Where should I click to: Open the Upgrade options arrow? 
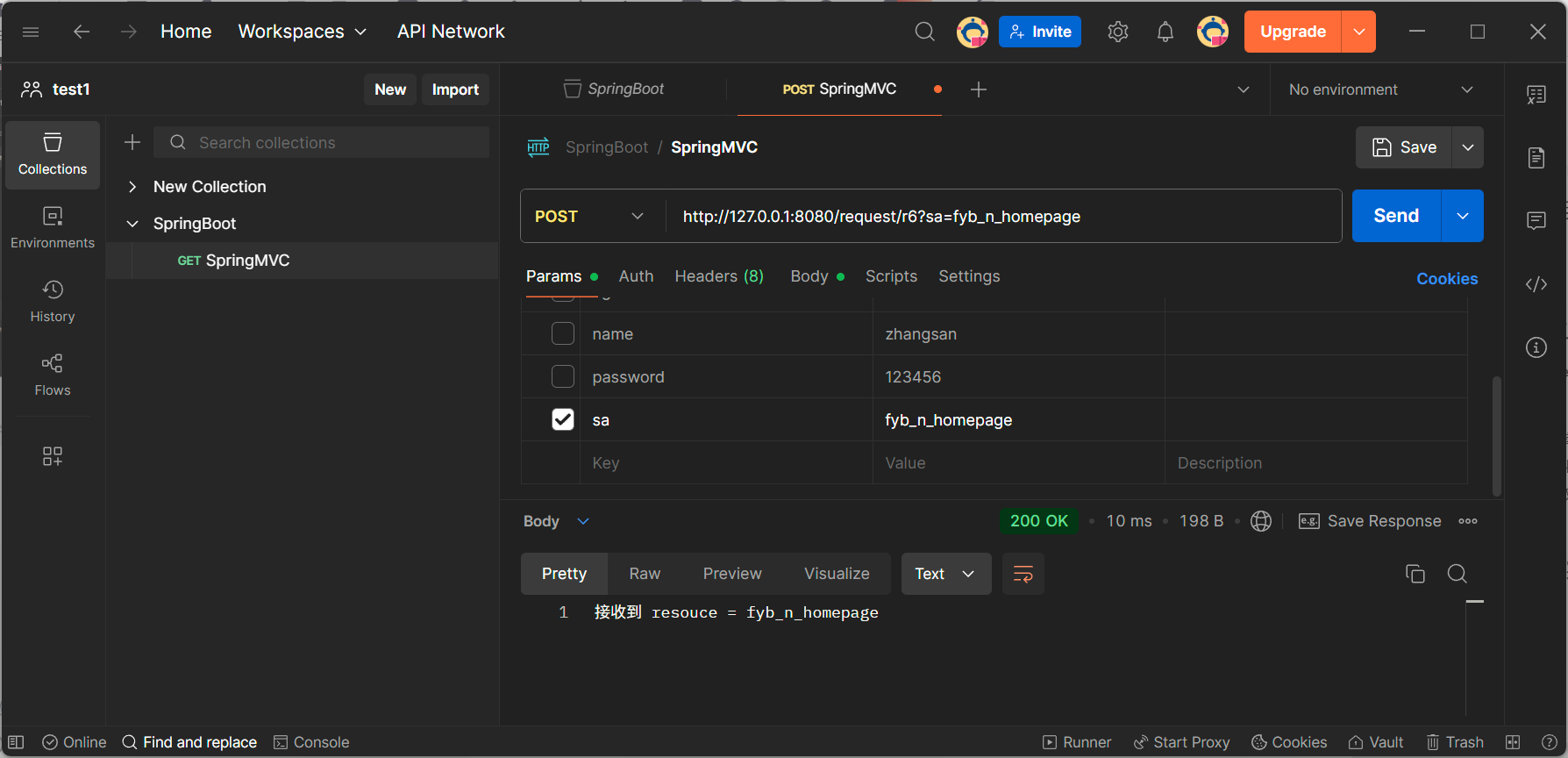pos(1358,32)
